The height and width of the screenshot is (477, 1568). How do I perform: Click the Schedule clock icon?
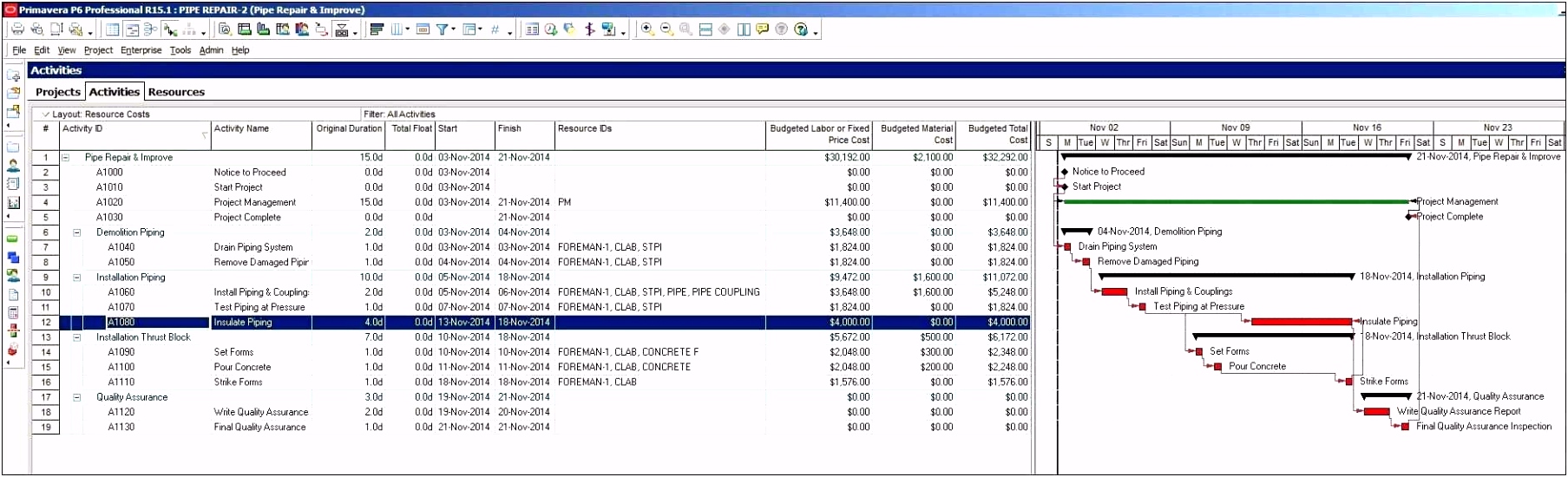550,29
